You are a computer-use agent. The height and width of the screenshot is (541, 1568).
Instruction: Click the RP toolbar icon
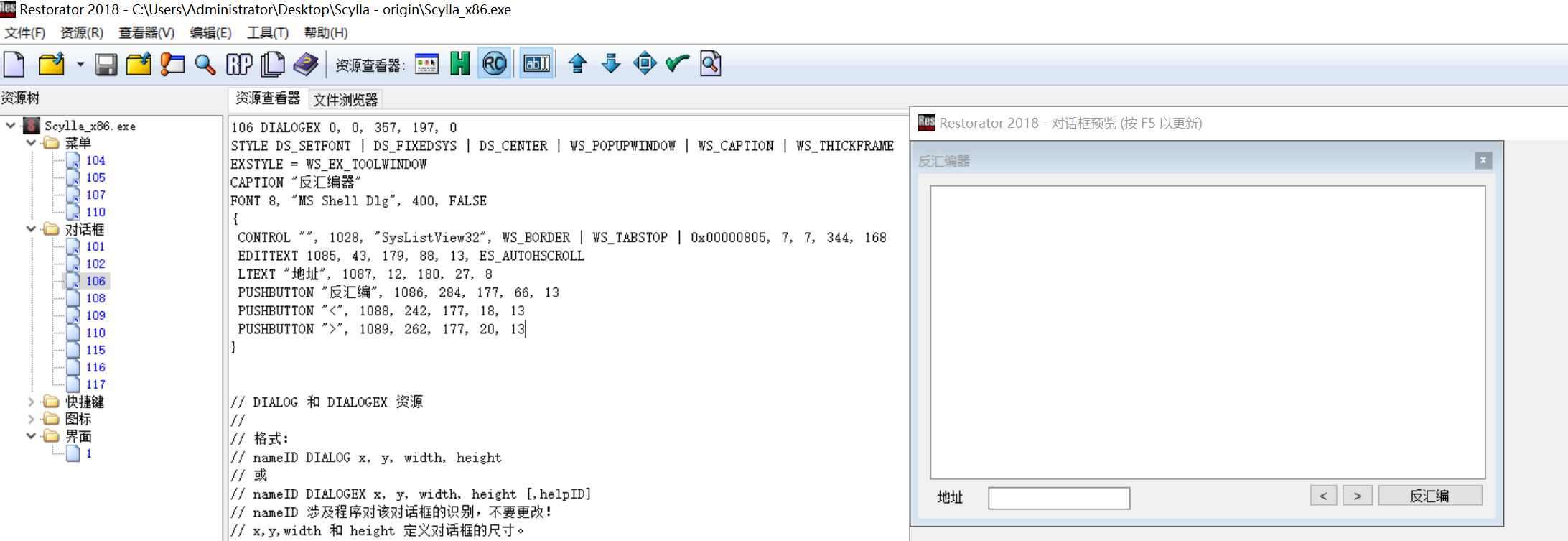coord(239,65)
